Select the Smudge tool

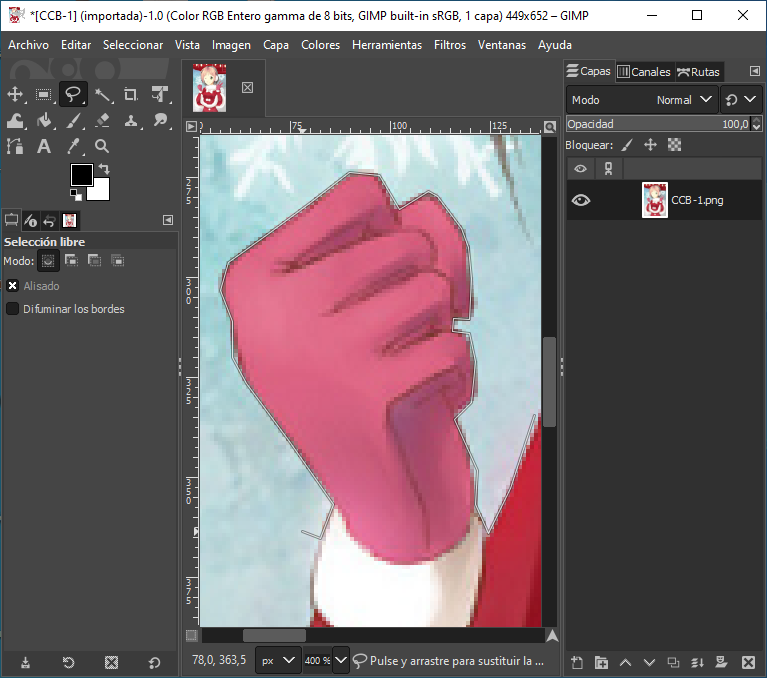coord(160,120)
